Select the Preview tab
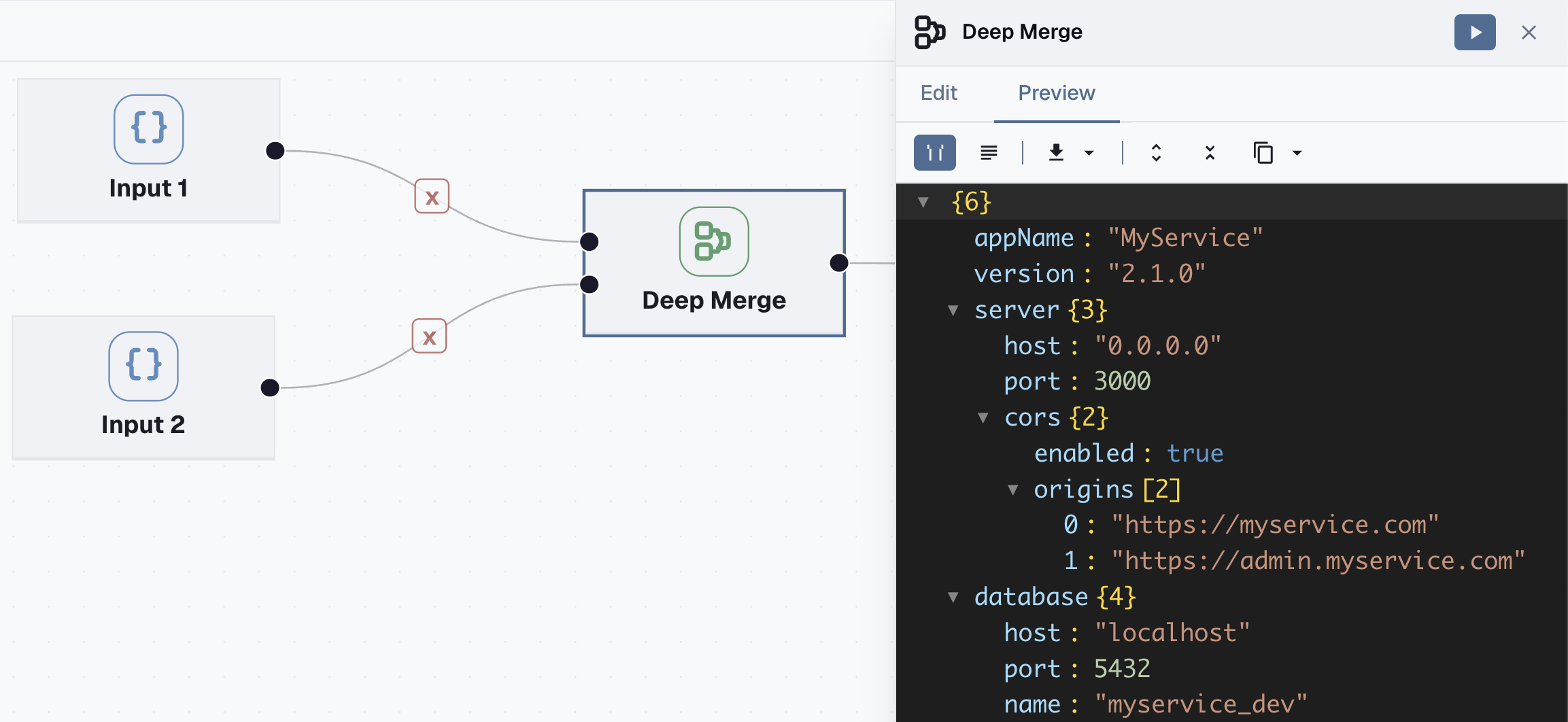1568x722 pixels. 1056,93
